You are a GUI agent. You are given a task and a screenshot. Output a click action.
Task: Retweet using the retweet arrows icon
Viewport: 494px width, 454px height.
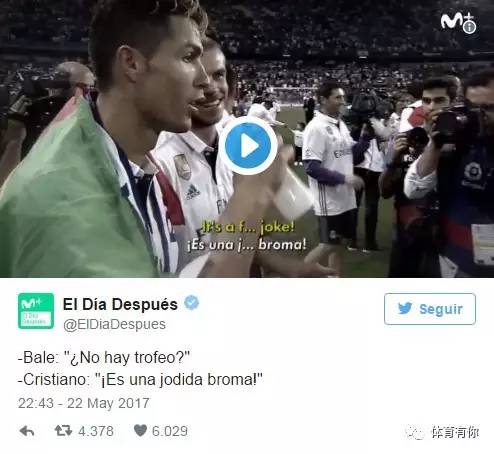coord(63,430)
